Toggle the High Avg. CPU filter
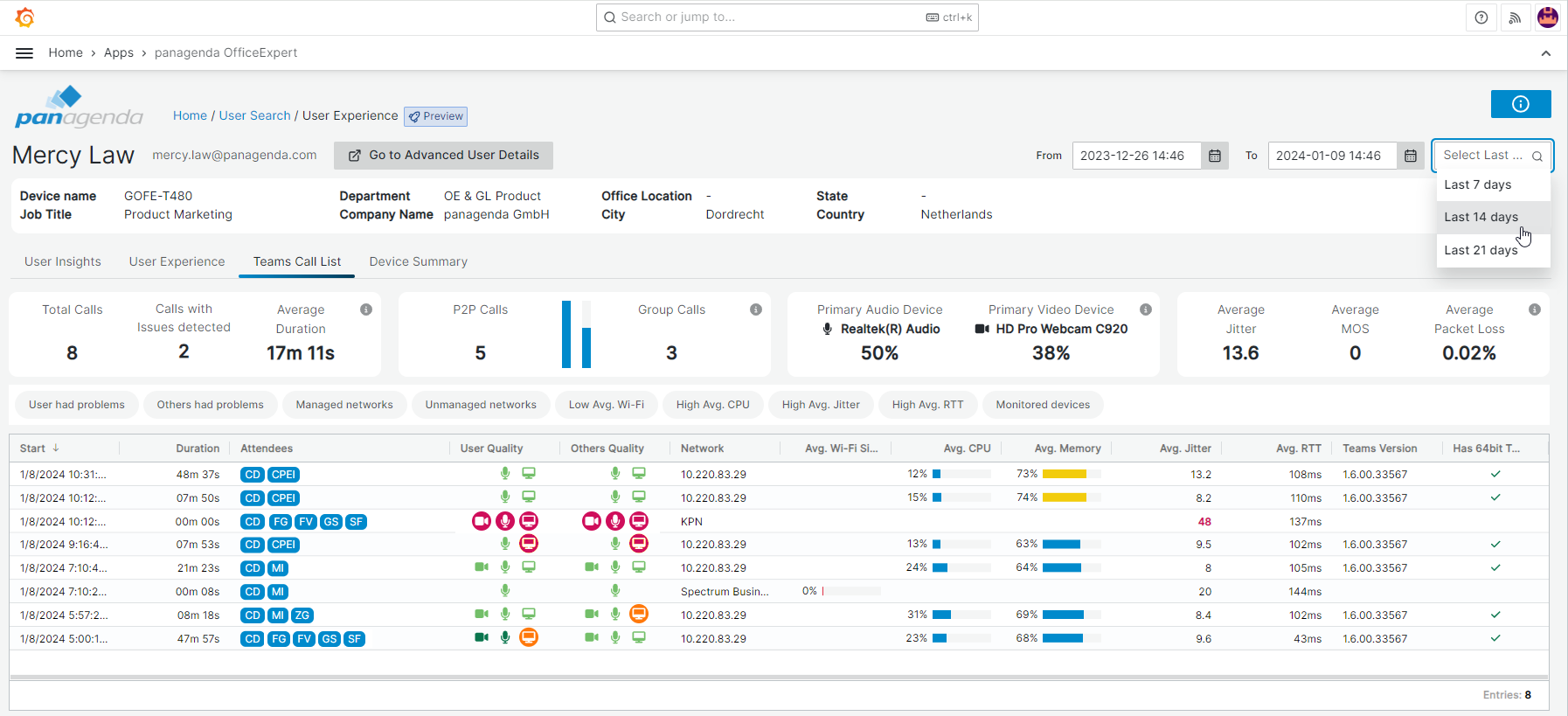The height and width of the screenshot is (716, 1568). pos(713,405)
